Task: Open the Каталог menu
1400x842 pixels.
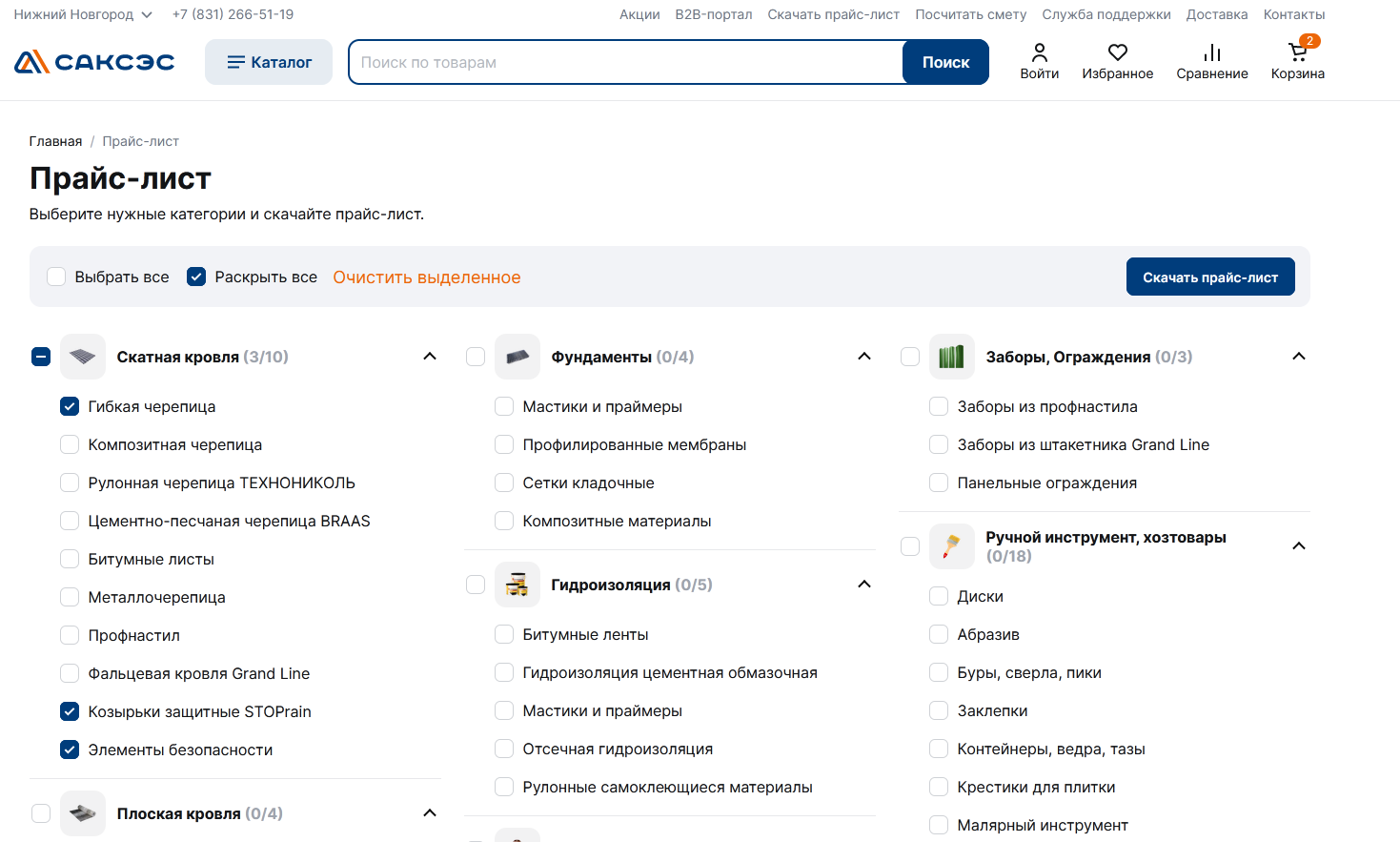Action: pos(269,62)
